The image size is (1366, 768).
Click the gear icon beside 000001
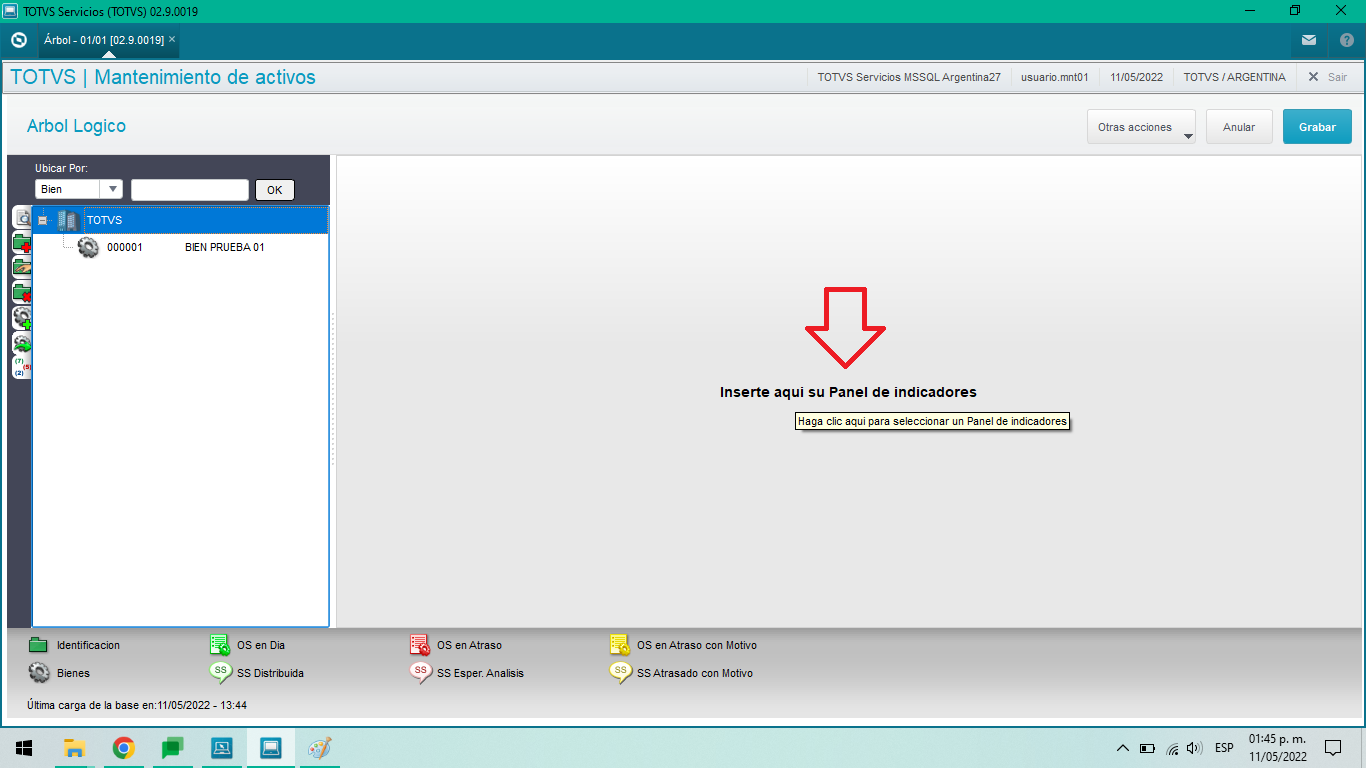[88, 247]
